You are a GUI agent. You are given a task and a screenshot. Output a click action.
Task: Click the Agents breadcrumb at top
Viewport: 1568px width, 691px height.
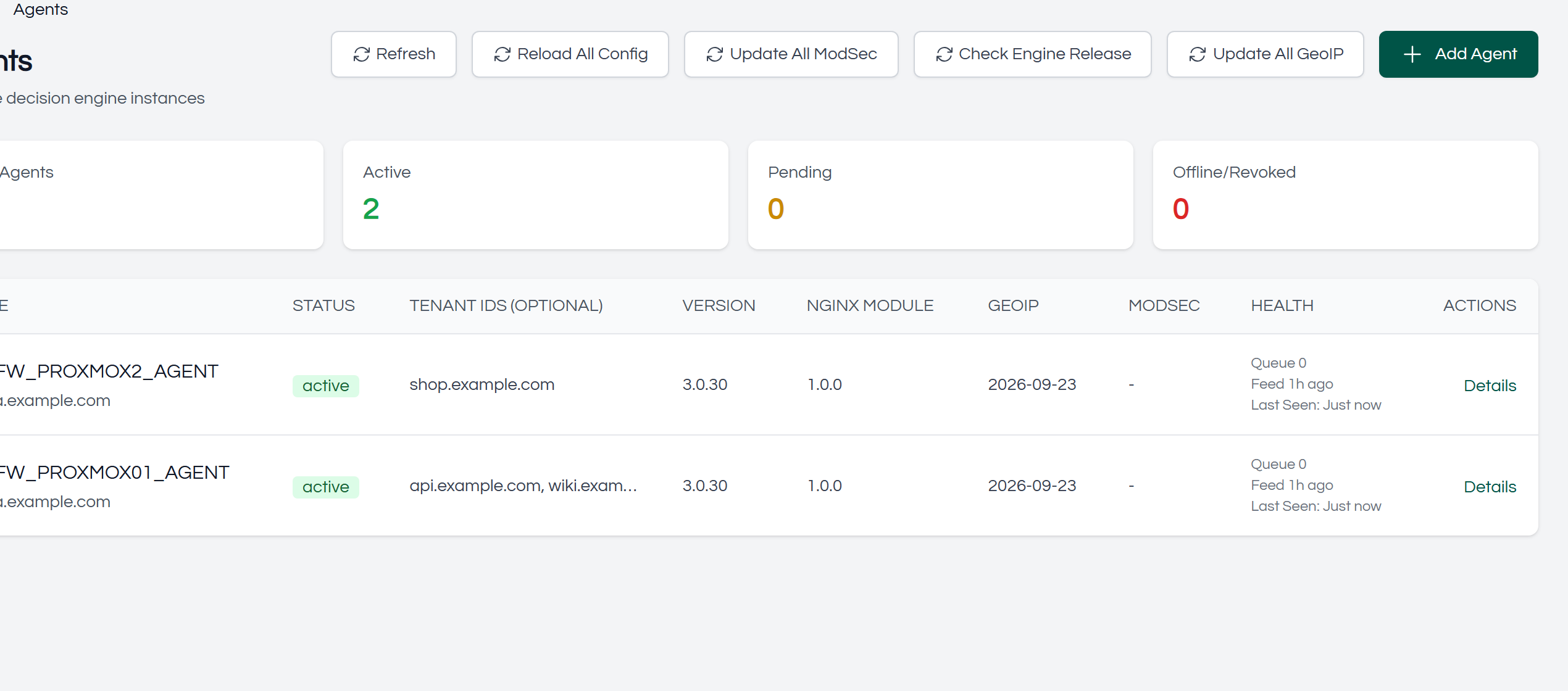coord(41,9)
